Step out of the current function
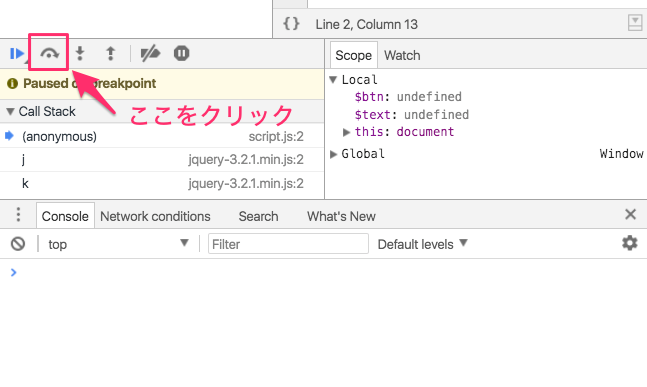Screen dimensions: 647x387 point(110,54)
